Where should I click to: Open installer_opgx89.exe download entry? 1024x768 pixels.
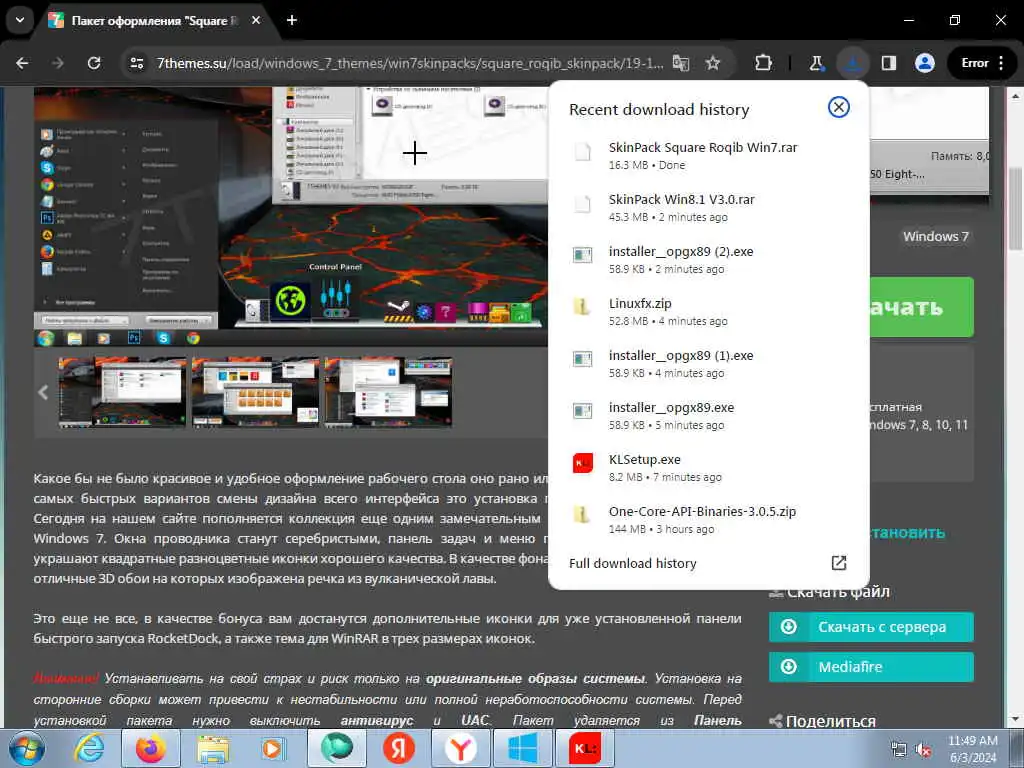709,415
